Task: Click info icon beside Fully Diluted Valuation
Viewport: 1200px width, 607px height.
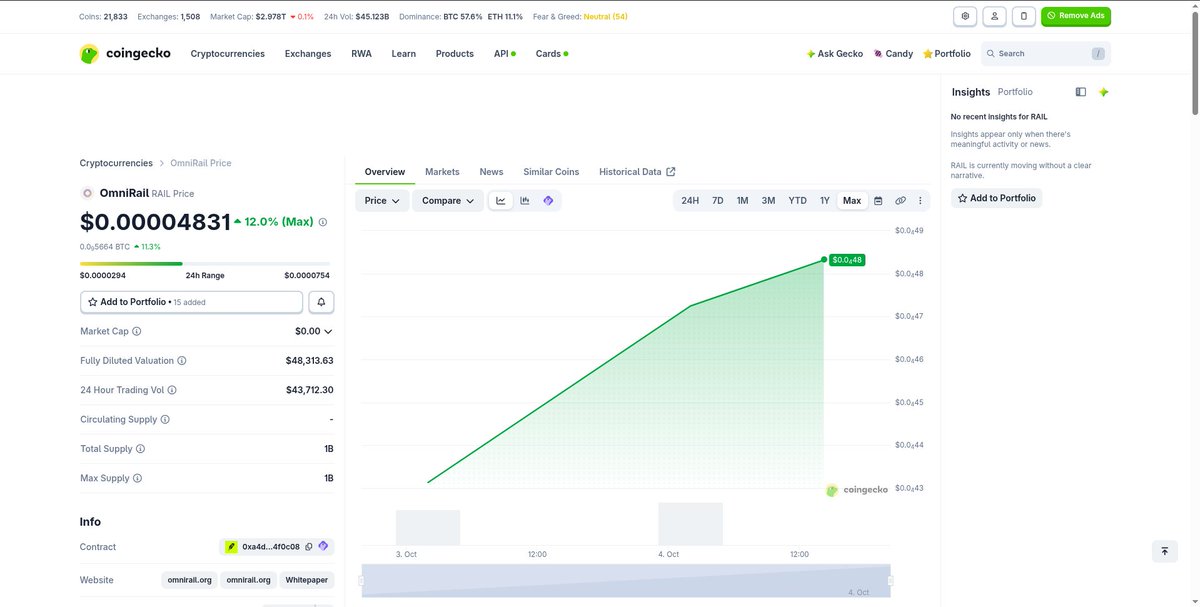Action: [x=181, y=361]
